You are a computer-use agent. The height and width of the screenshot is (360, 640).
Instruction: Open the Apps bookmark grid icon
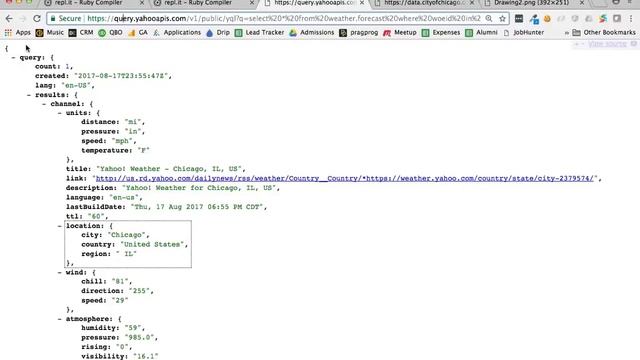pyautogui.click(x=8, y=33)
